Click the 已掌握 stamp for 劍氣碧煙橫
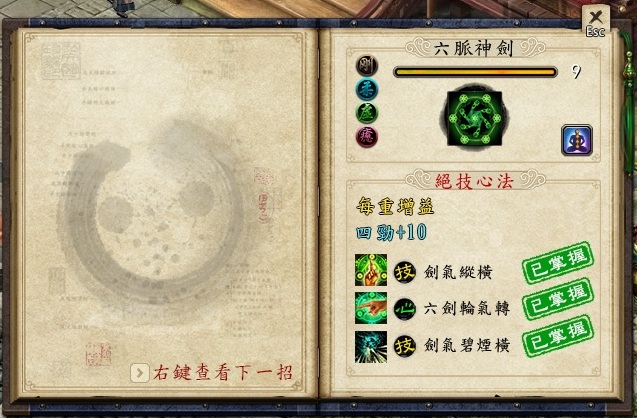Viewport: 637px width, 418px height. pos(558,336)
